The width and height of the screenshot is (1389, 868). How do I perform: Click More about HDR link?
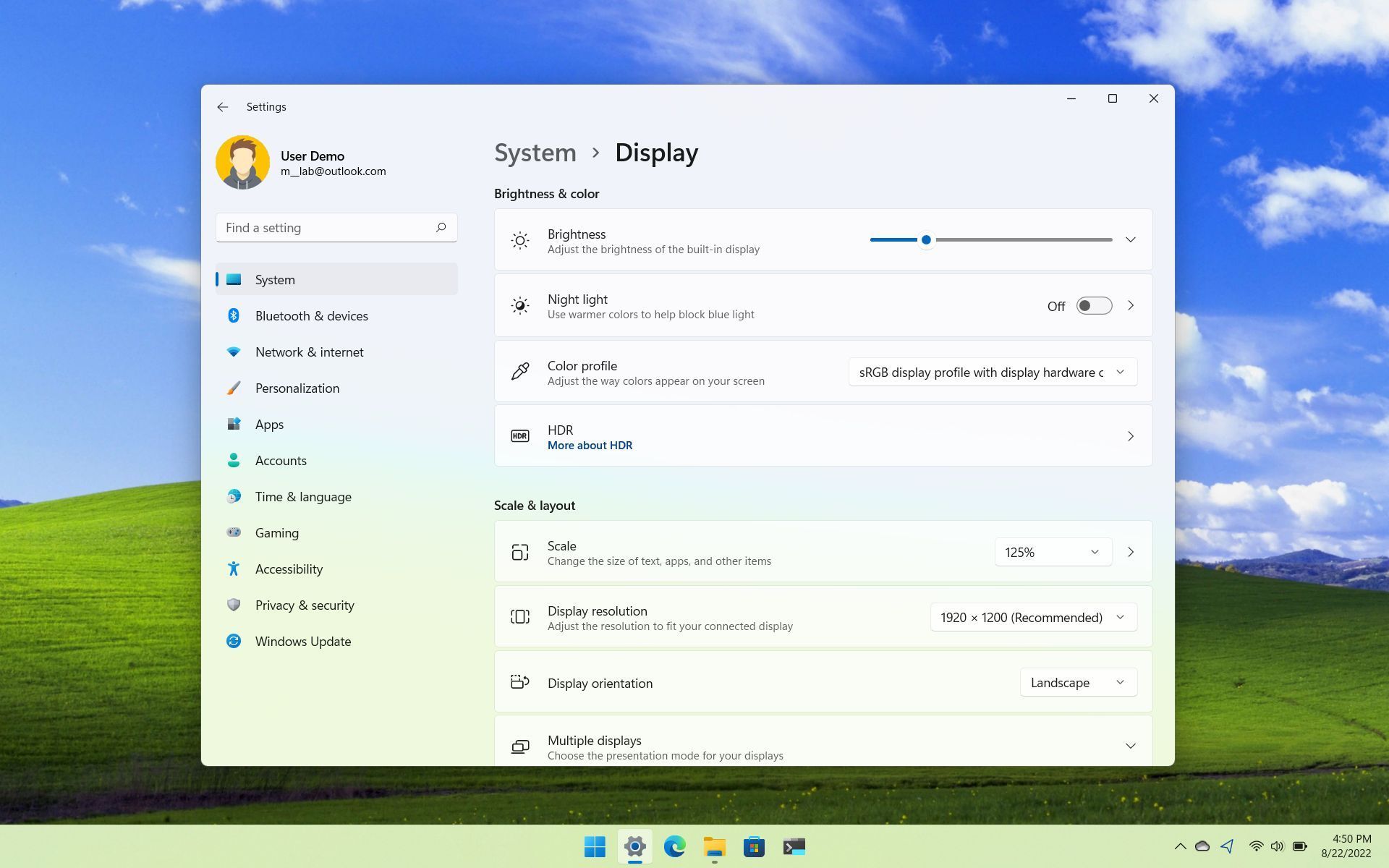tap(589, 444)
